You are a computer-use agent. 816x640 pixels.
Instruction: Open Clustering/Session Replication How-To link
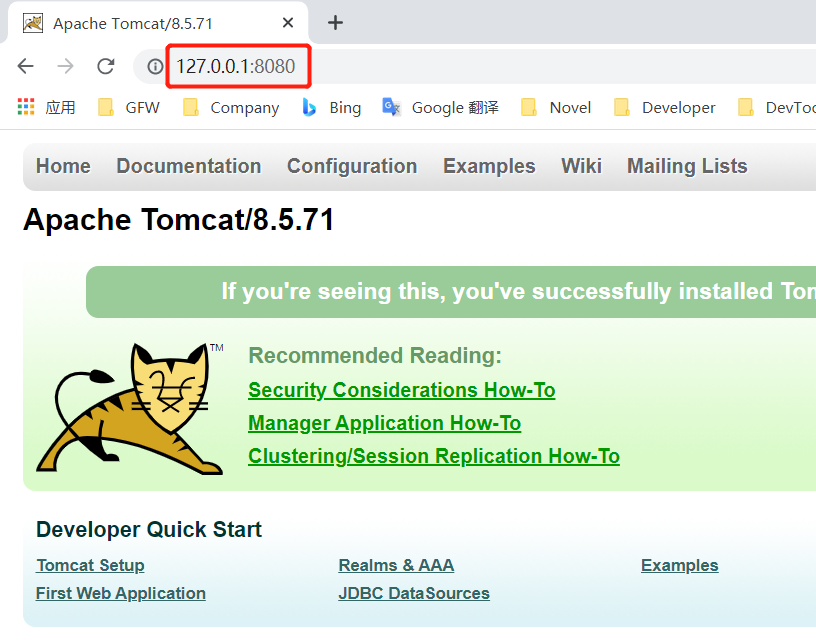tap(434, 456)
